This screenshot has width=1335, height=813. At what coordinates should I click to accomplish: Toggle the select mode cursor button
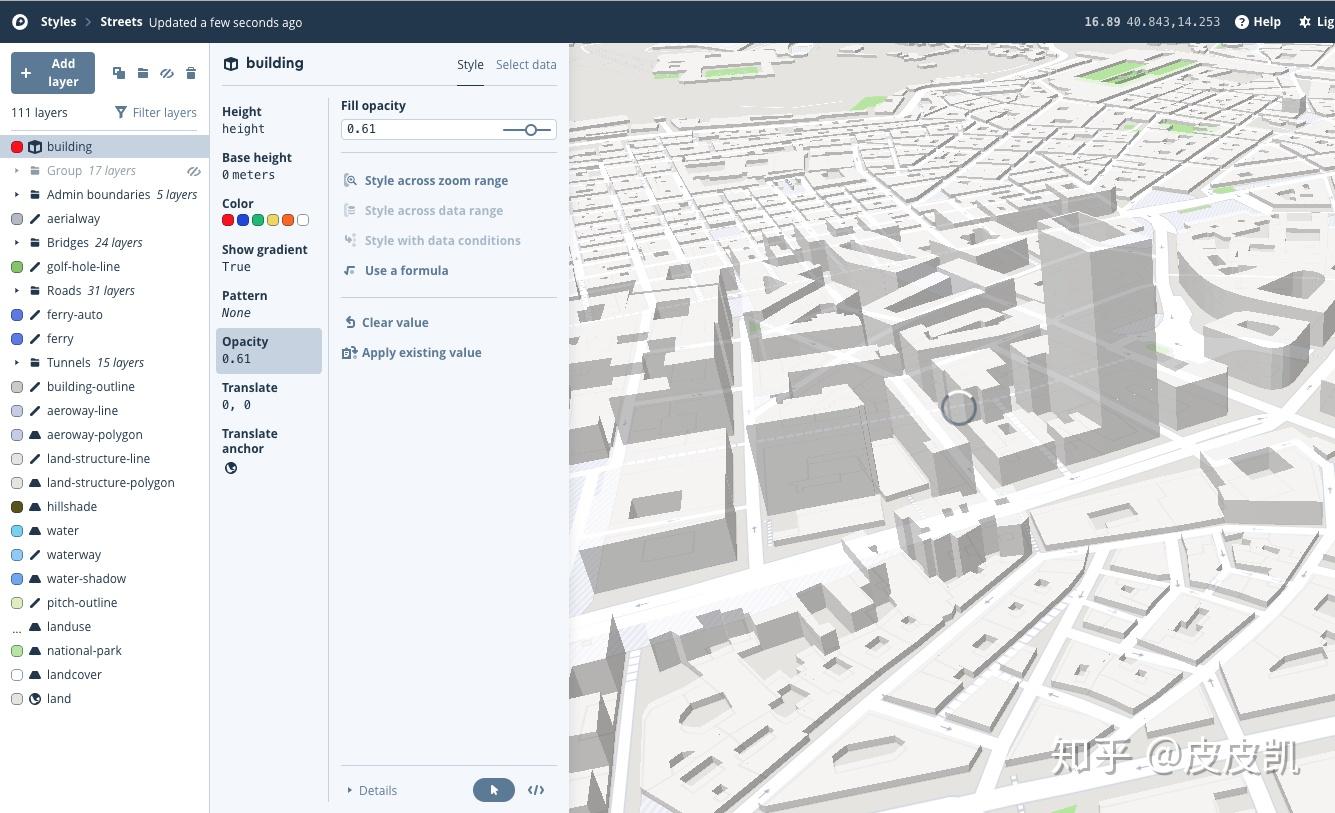pyautogui.click(x=493, y=790)
